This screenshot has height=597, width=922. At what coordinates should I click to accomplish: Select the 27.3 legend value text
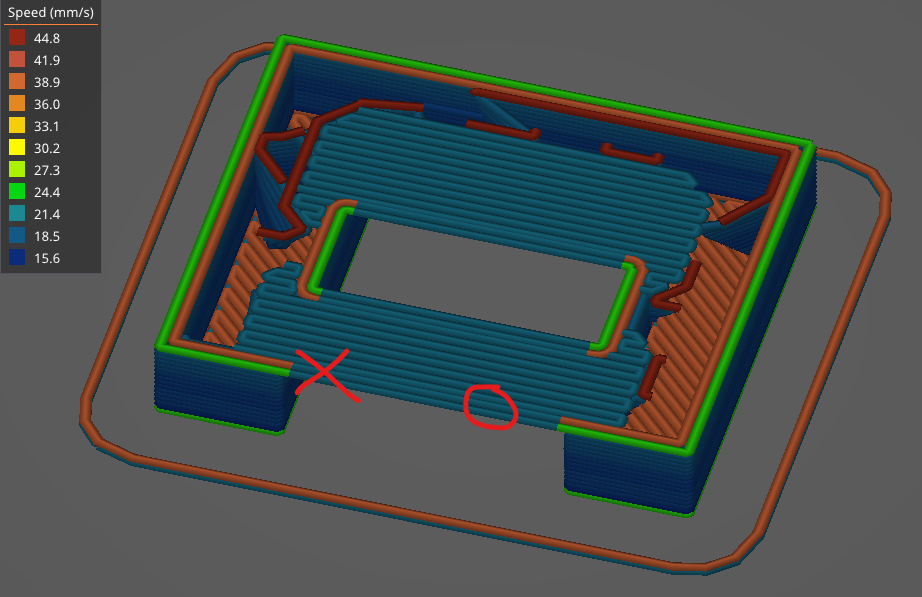(46, 171)
